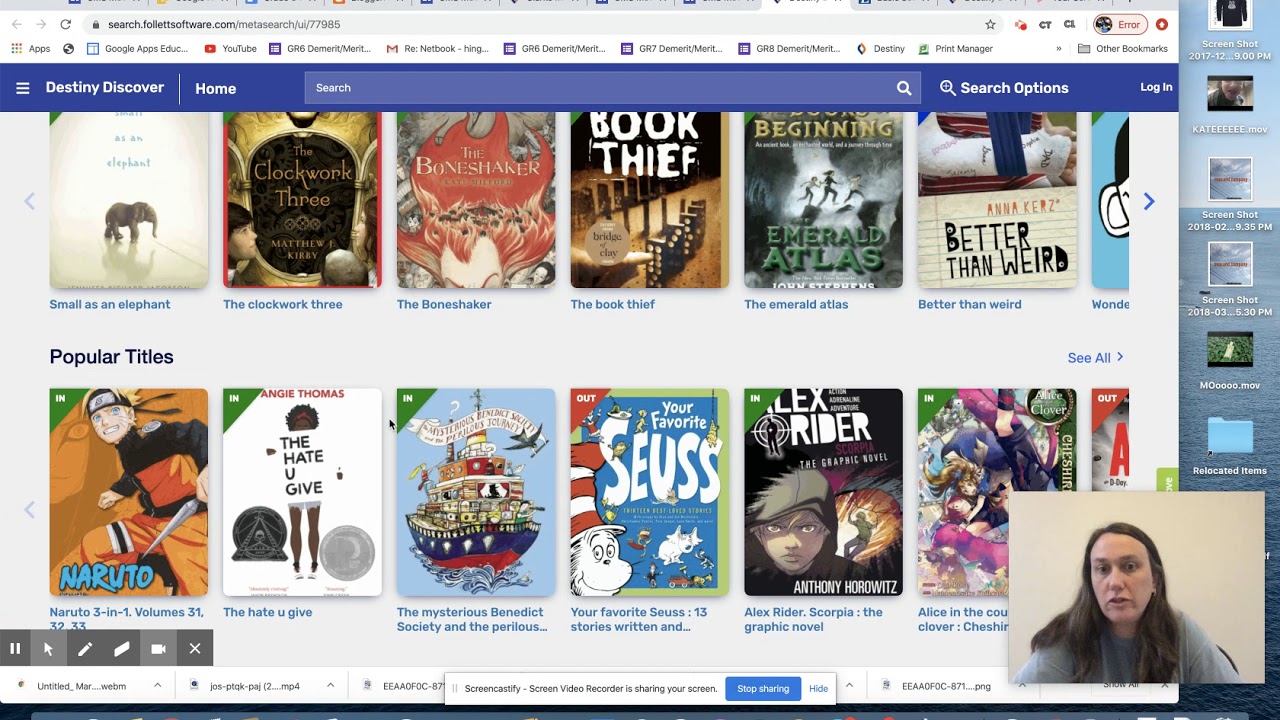Select Screen Shot 2018-03 file on desktop
Viewport: 1280px width, 720px height.
coord(1230,280)
